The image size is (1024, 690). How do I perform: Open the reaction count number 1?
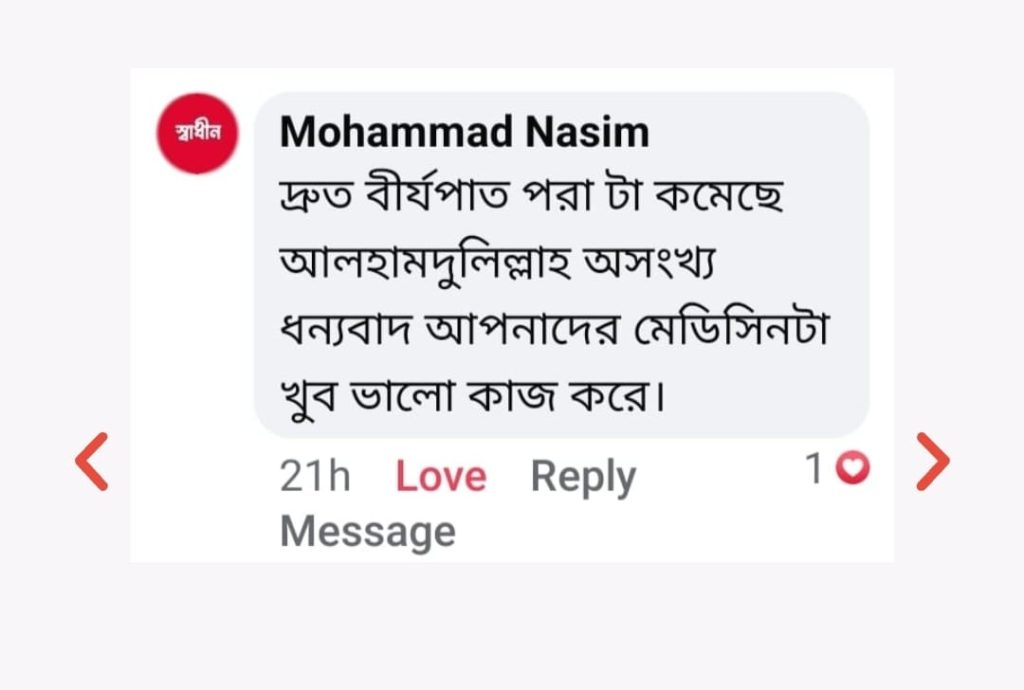click(x=815, y=468)
